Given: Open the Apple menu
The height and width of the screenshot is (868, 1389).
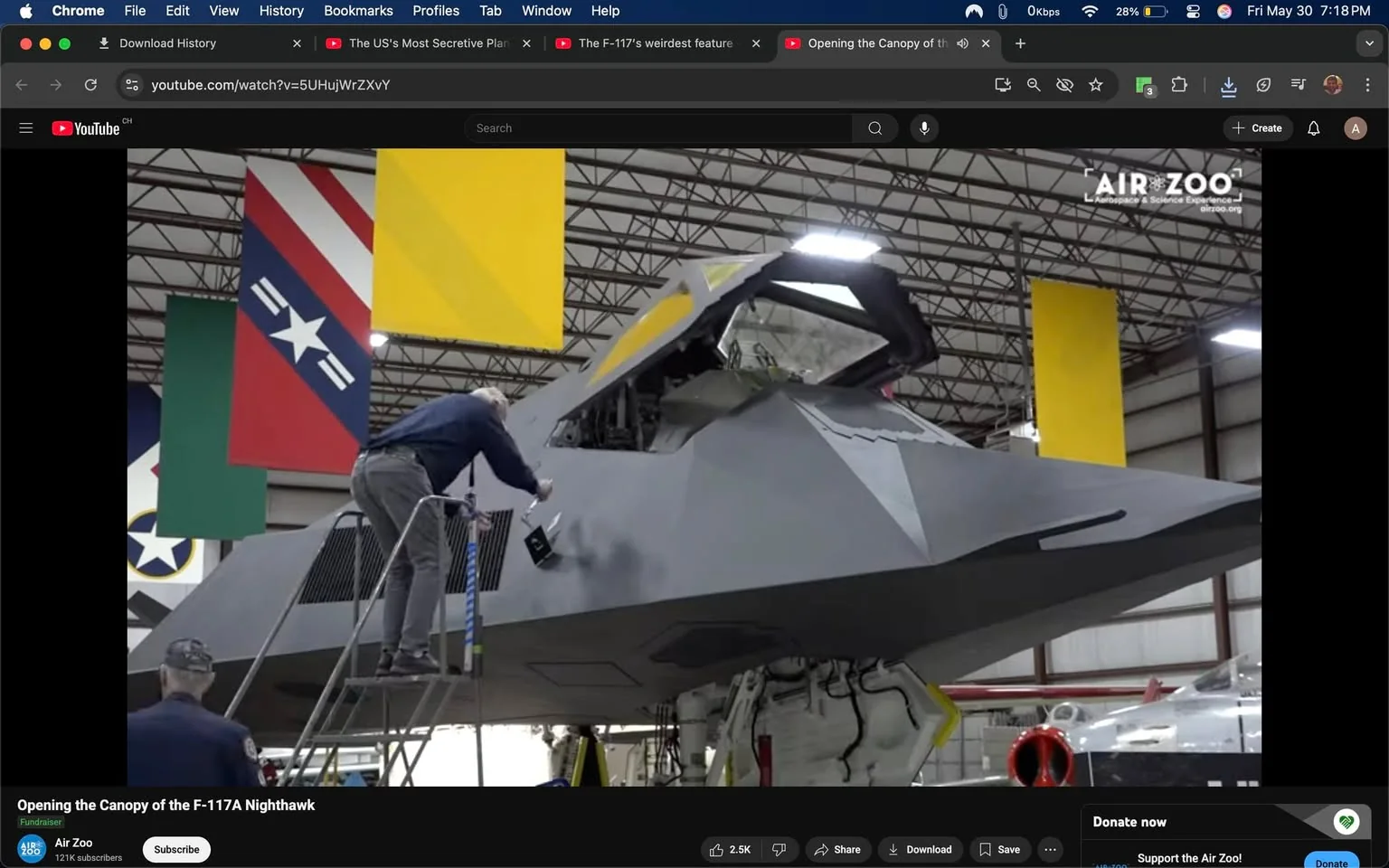Looking at the screenshot, I should pos(25,11).
